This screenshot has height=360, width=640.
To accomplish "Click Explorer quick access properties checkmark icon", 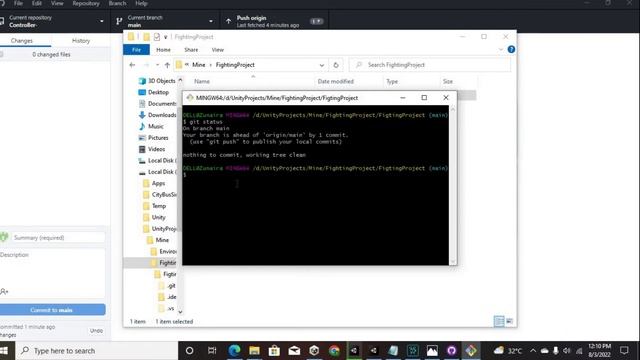I will point(157,37).
